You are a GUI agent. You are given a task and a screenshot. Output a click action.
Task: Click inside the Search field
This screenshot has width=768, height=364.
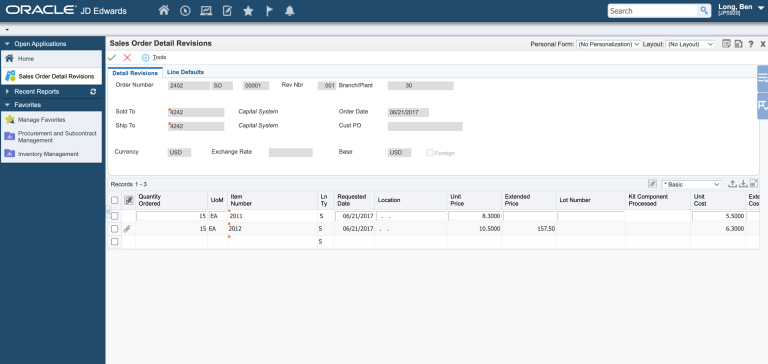click(x=653, y=11)
